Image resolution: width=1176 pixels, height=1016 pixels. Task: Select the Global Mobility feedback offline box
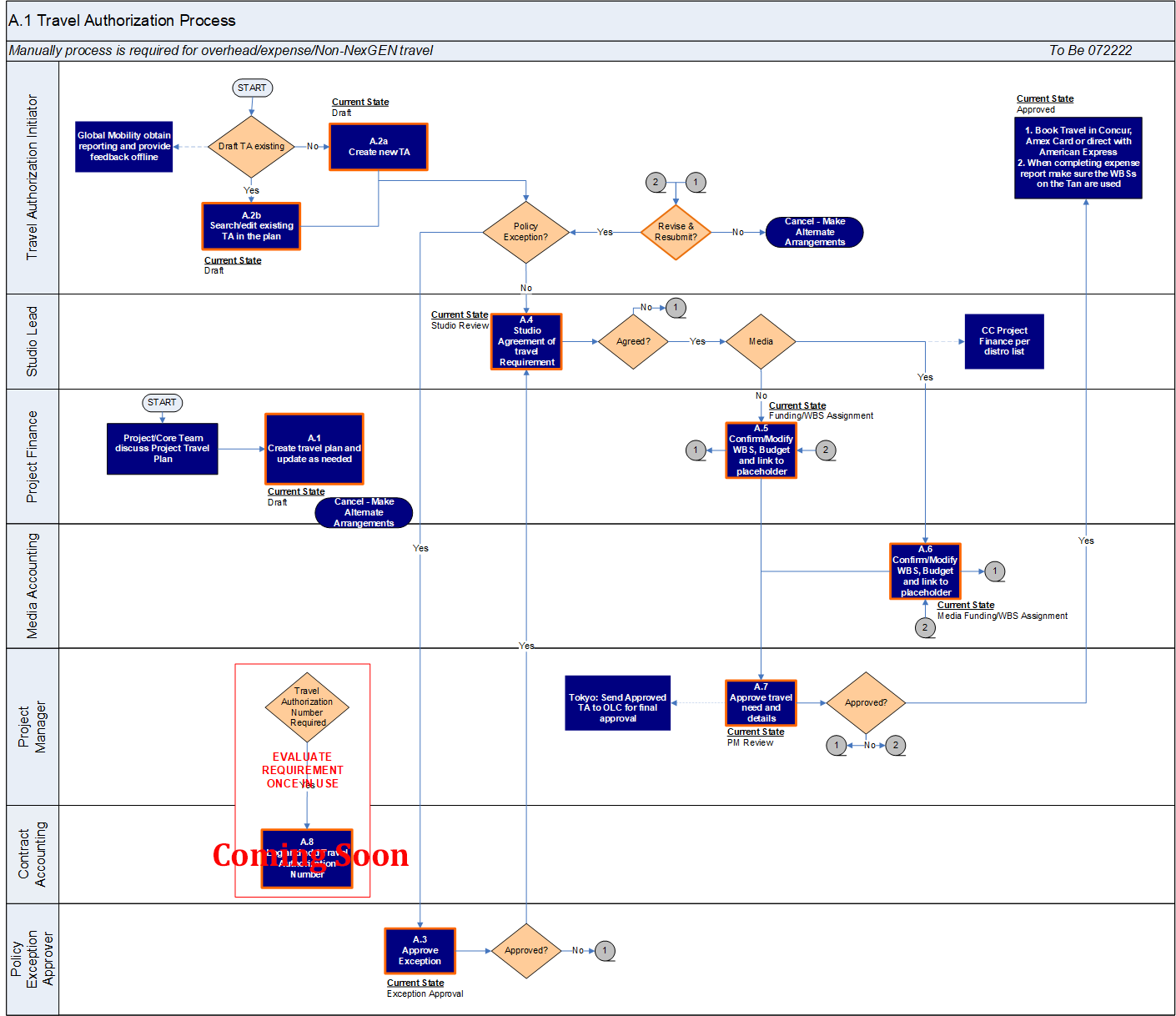124,147
